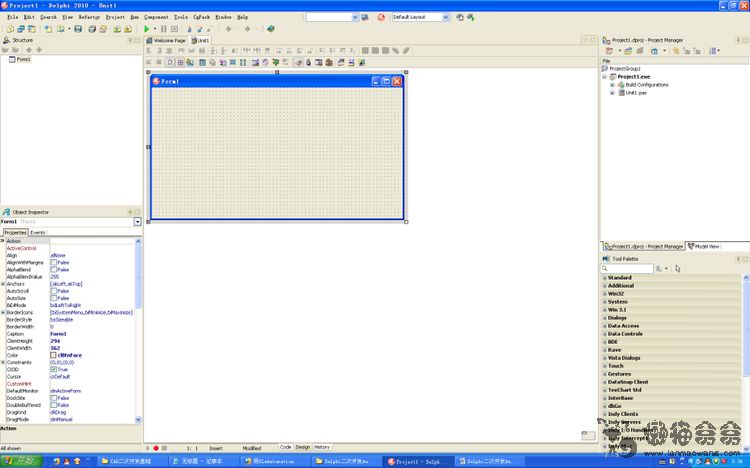Image resolution: width=750 pixels, height=468 pixels.
Task: Click the blue 'n' icon in Project Manager toolbar
Action: pos(654,51)
